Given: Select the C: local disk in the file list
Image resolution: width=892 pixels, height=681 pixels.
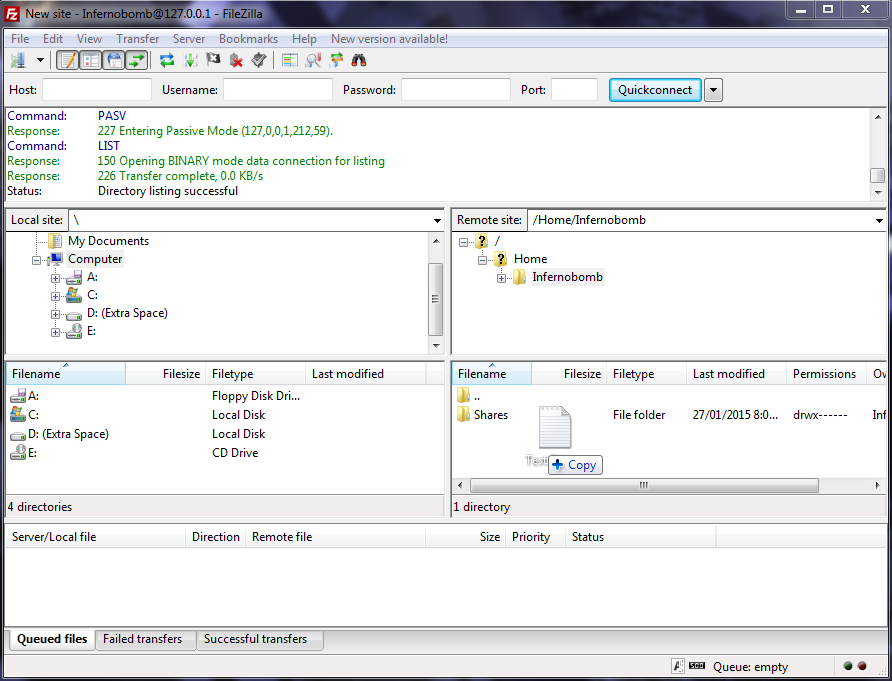Looking at the screenshot, I should pos(225,415).
